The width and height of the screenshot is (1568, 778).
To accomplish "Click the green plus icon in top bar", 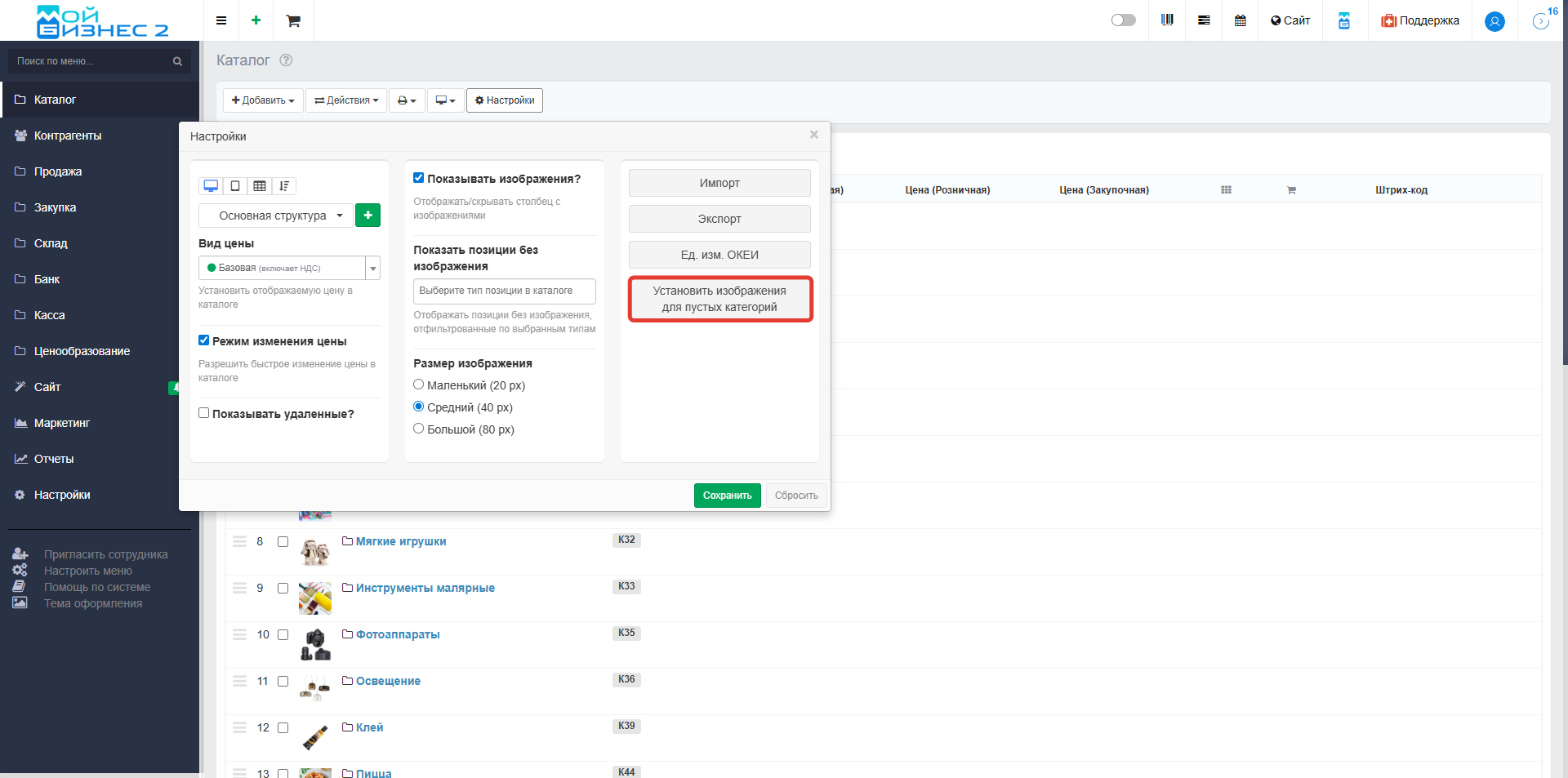I will point(256,20).
